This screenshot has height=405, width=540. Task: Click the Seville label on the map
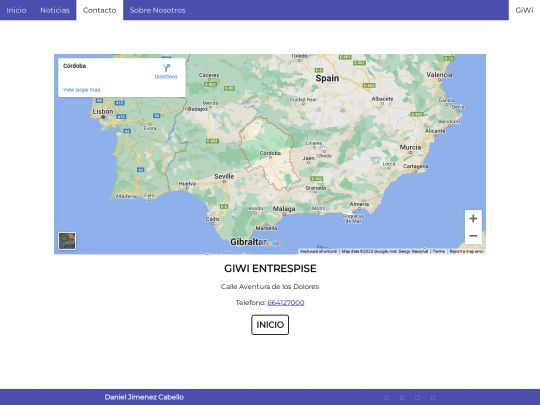pyautogui.click(x=224, y=176)
